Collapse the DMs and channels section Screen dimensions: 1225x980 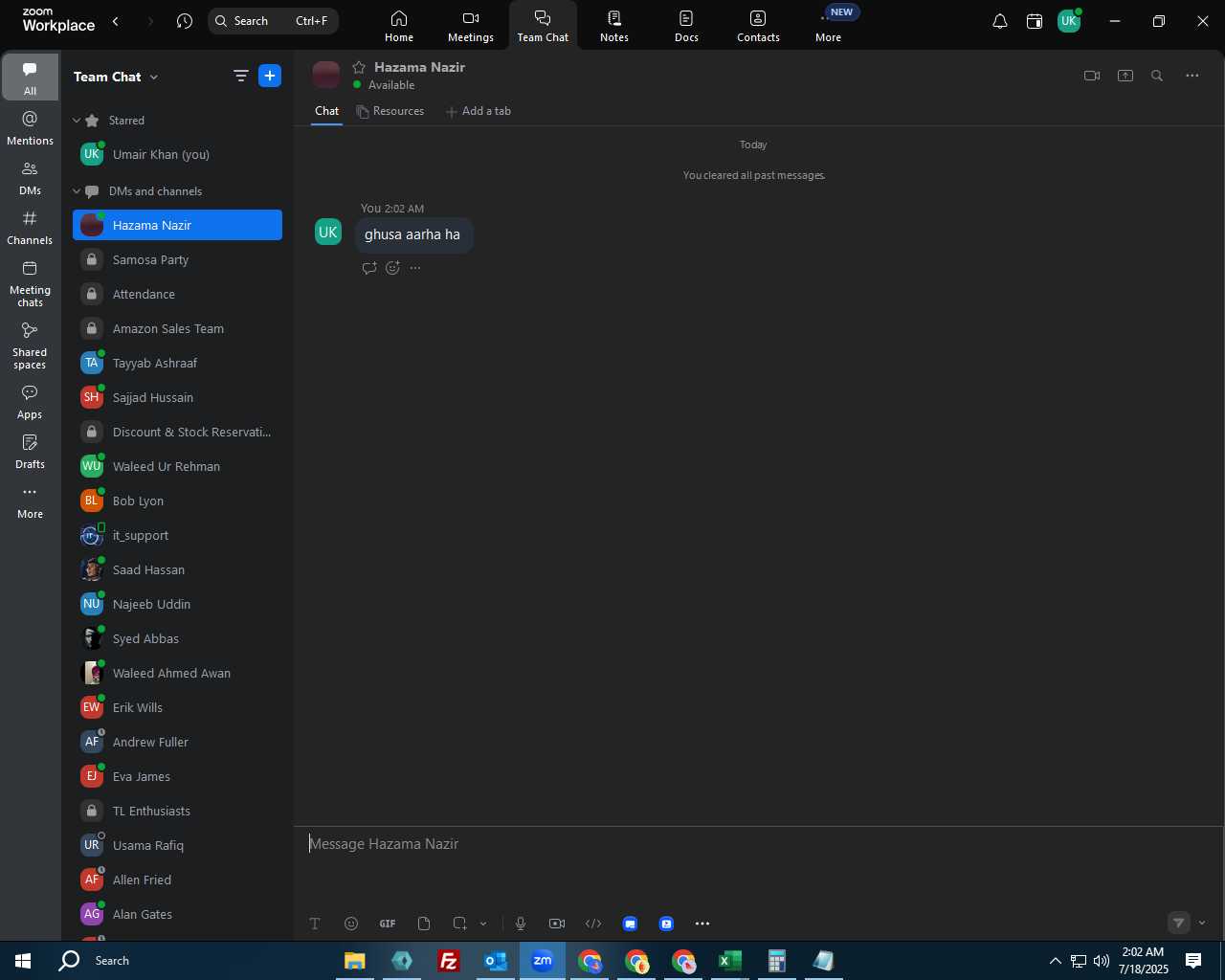[77, 191]
